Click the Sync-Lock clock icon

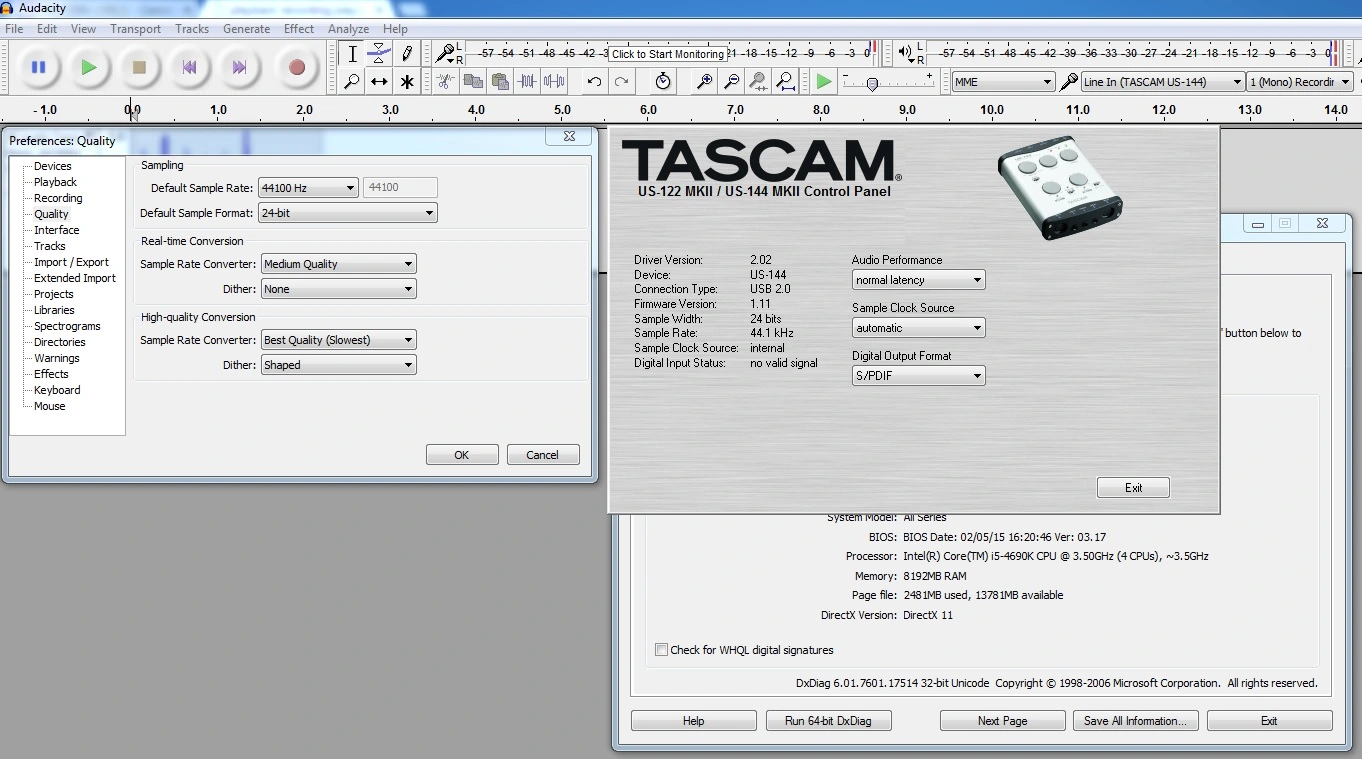(663, 81)
